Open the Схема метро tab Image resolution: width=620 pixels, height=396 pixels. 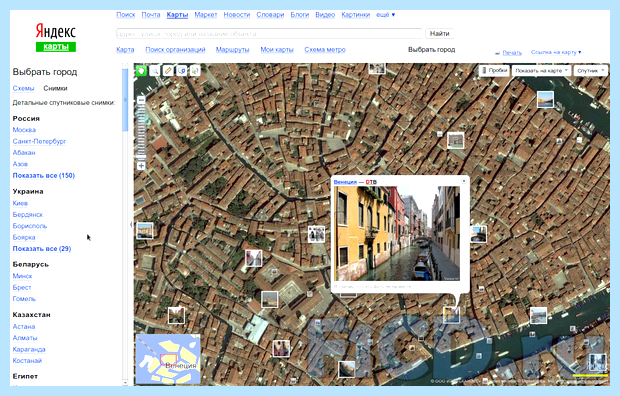coord(325,49)
